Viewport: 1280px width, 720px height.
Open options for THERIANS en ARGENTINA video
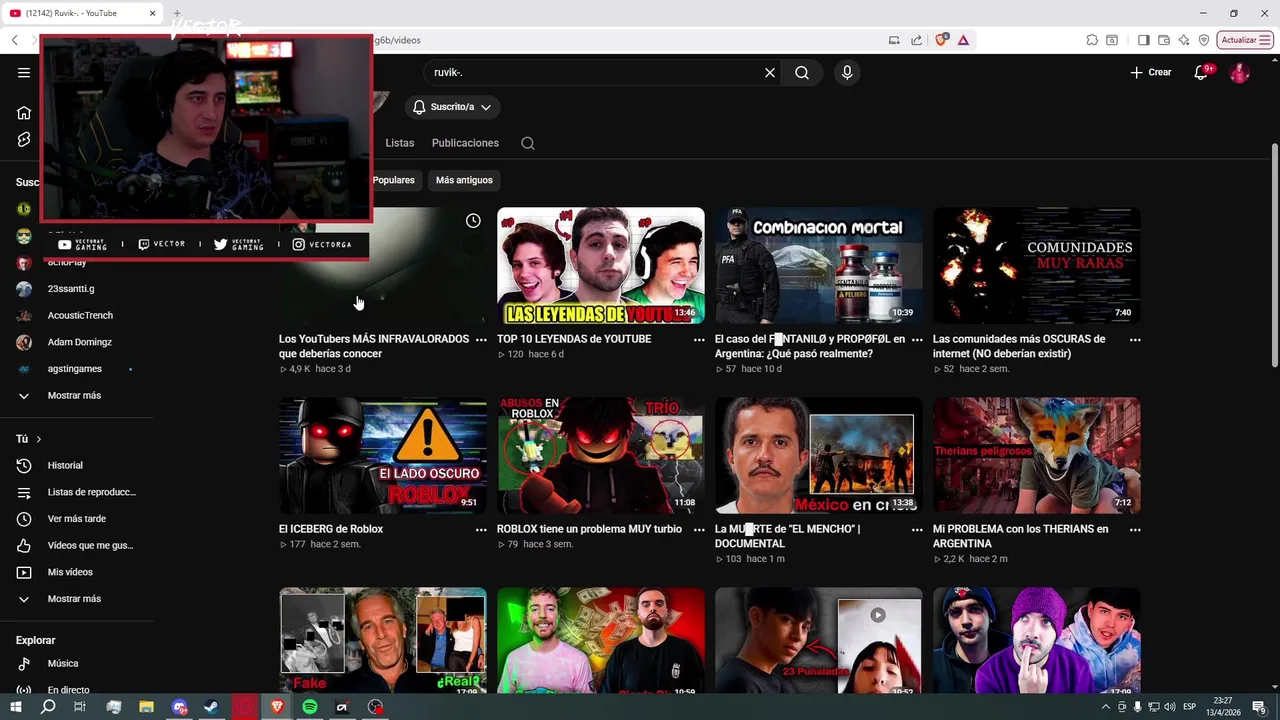(1135, 530)
